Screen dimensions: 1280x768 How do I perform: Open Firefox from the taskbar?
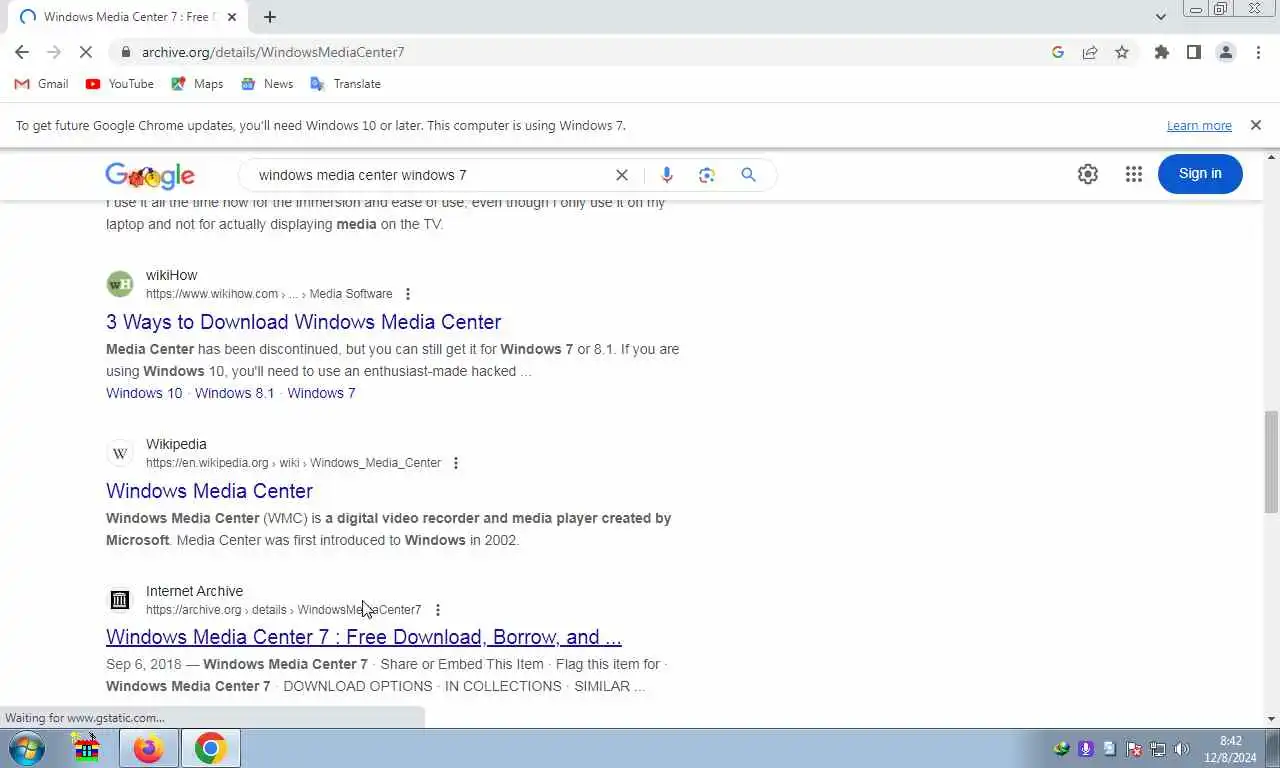pyautogui.click(x=149, y=748)
